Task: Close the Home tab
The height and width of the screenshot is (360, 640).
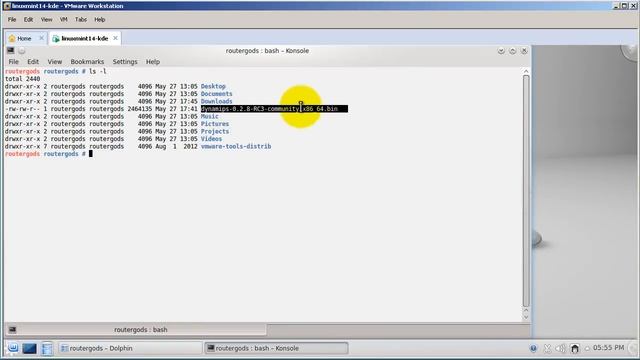Action: pyautogui.click(x=41, y=38)
